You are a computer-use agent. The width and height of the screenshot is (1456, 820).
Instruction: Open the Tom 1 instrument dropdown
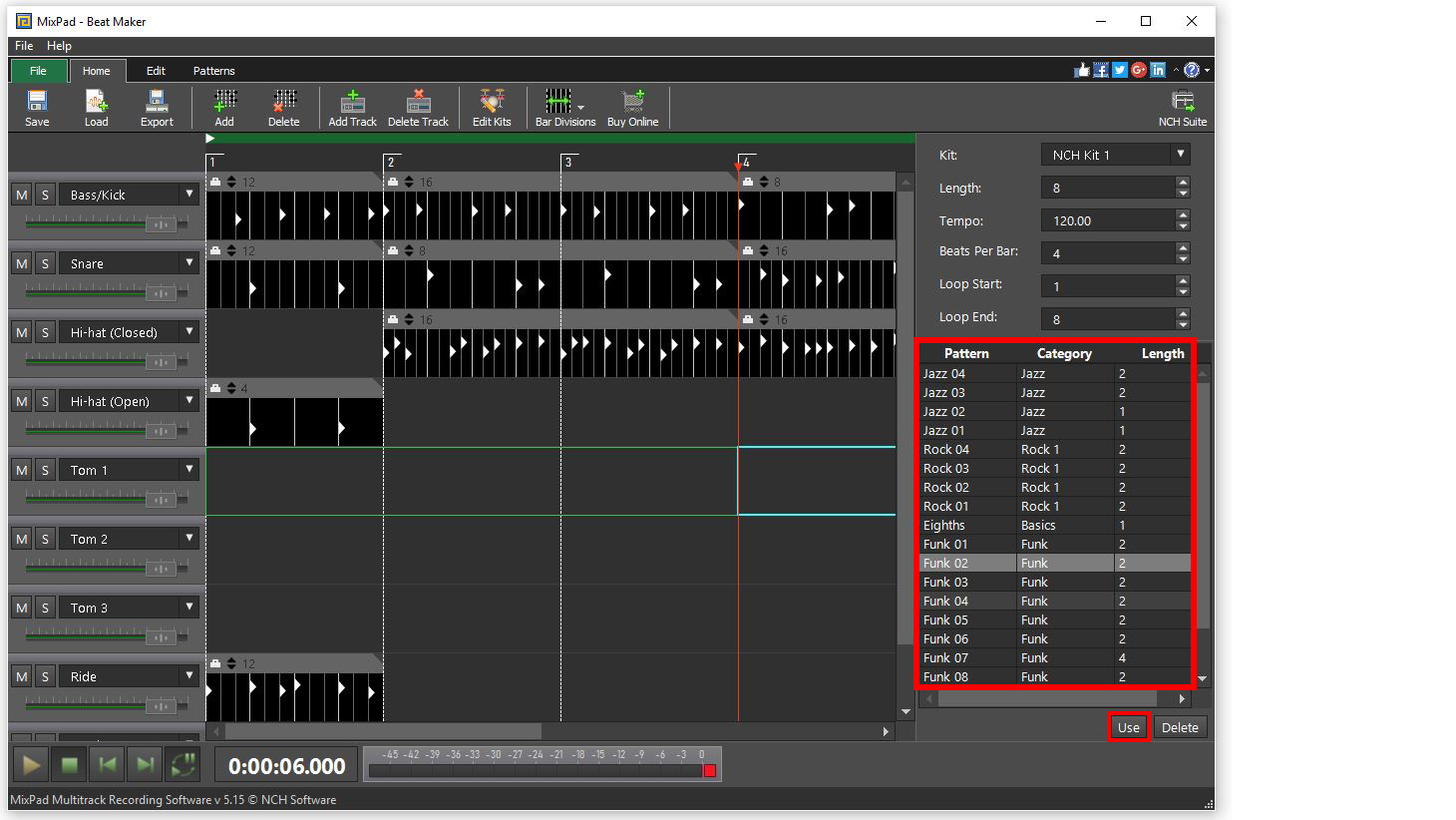tap(188, 468)
